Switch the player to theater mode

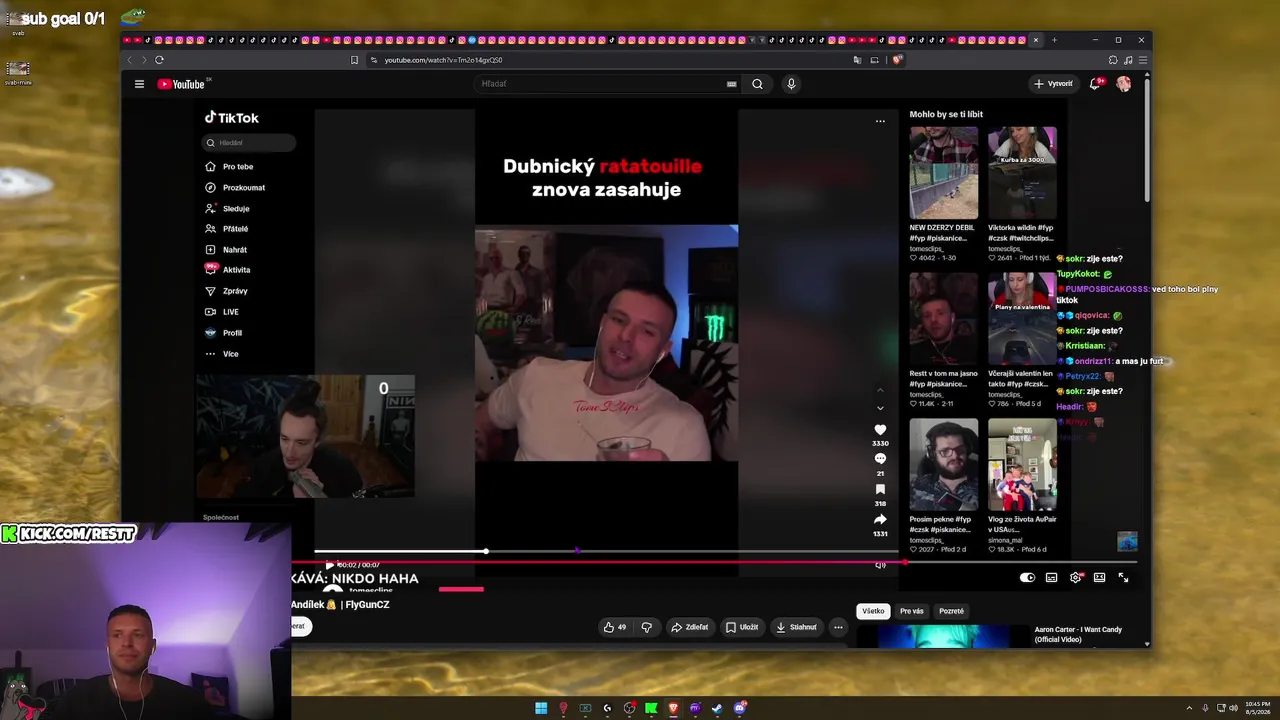[x=1099, y=577]
